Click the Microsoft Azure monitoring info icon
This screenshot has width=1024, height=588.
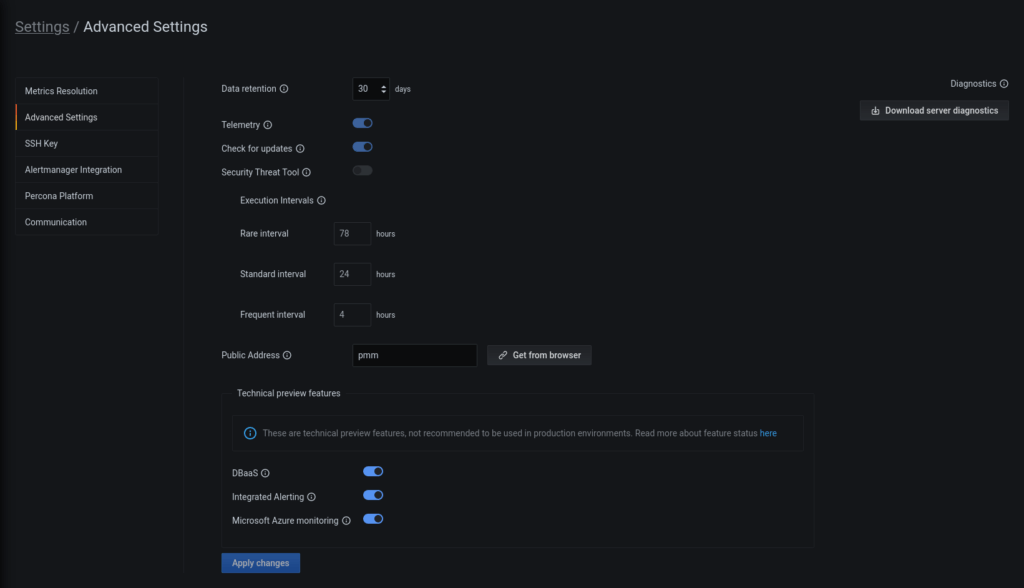346,519
